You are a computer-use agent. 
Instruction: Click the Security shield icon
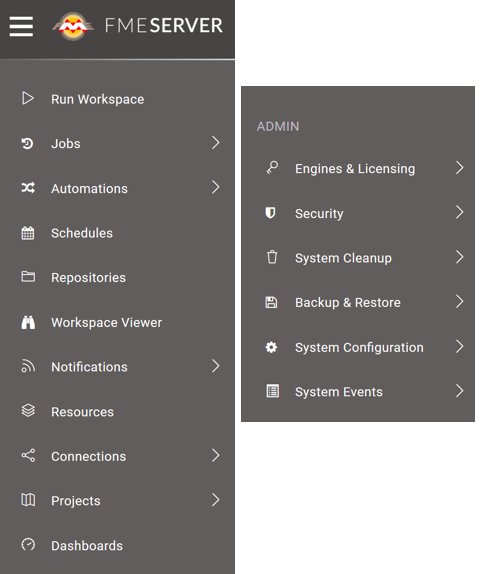tap(270, 213)
